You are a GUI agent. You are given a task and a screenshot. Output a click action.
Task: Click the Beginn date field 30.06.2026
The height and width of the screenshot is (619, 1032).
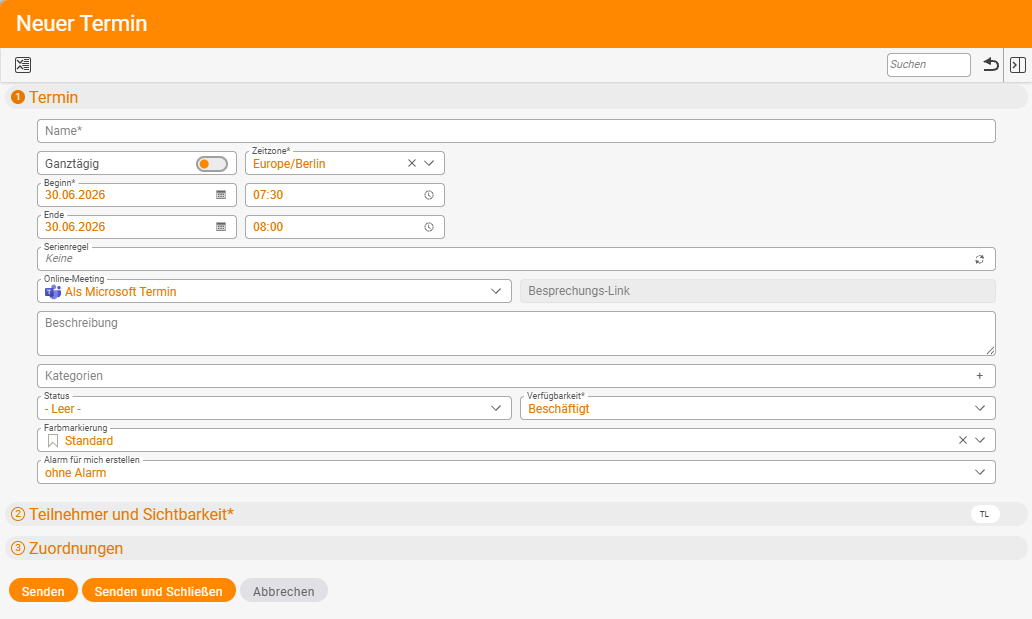(137, 195)
